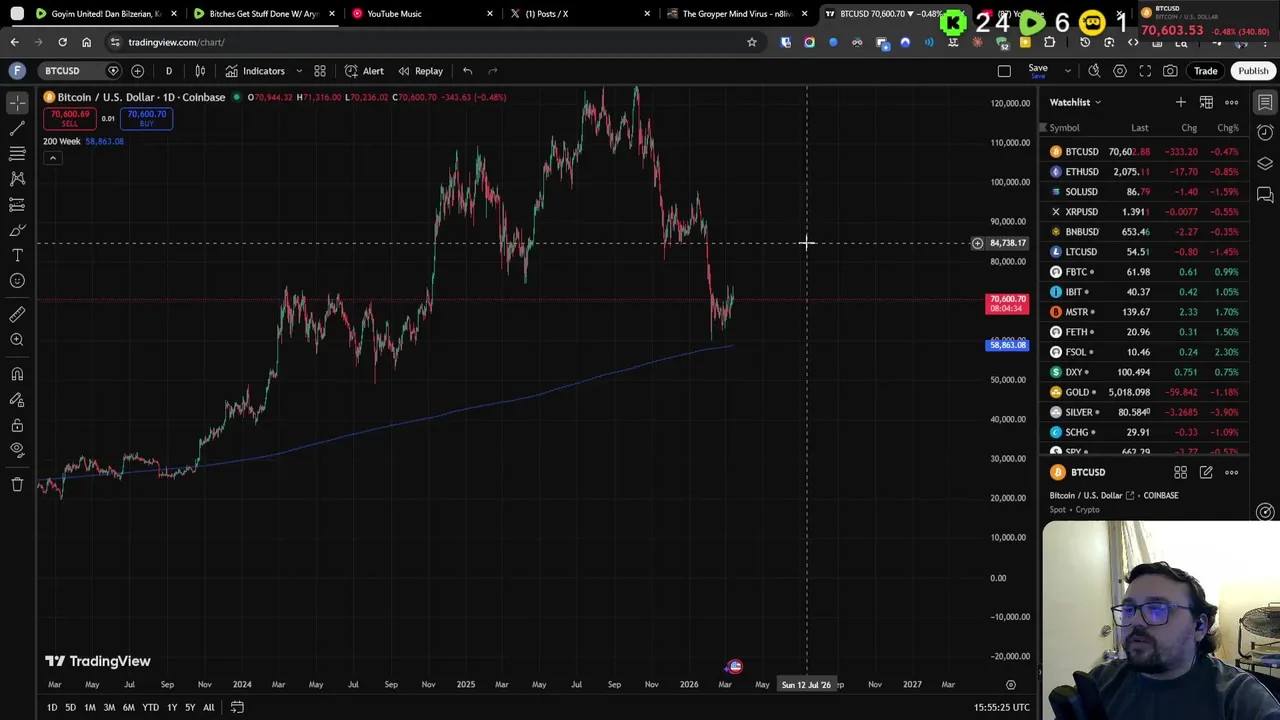
Task: Save the chart layout
Action: pos(1038,71)
